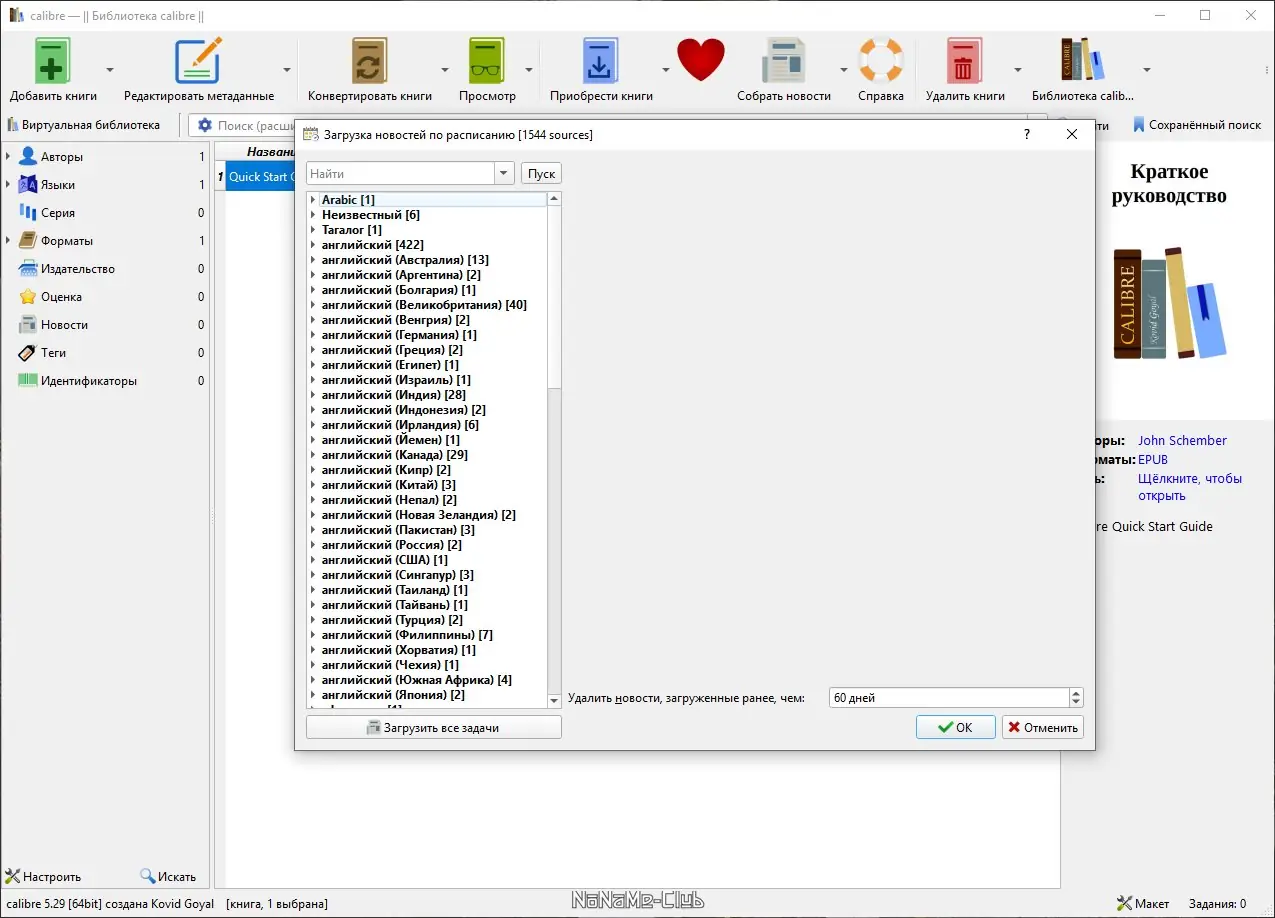Open Virtual library (Виртуальная библиотека)
1275x918 pixels.
coord(83,126)
